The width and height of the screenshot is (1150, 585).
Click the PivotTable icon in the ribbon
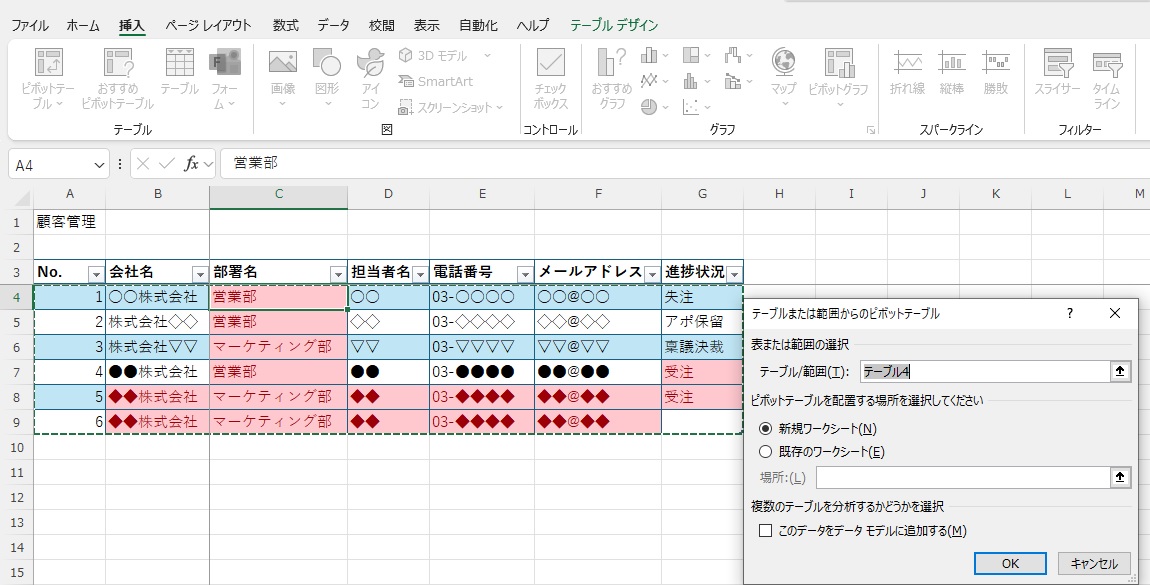tap(48, 66)
